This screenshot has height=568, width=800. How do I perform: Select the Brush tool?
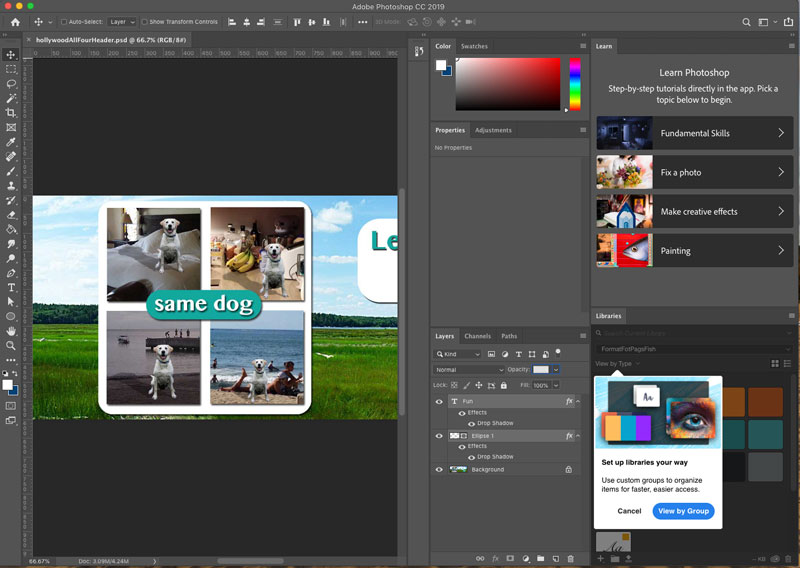[x=11, y=171]
